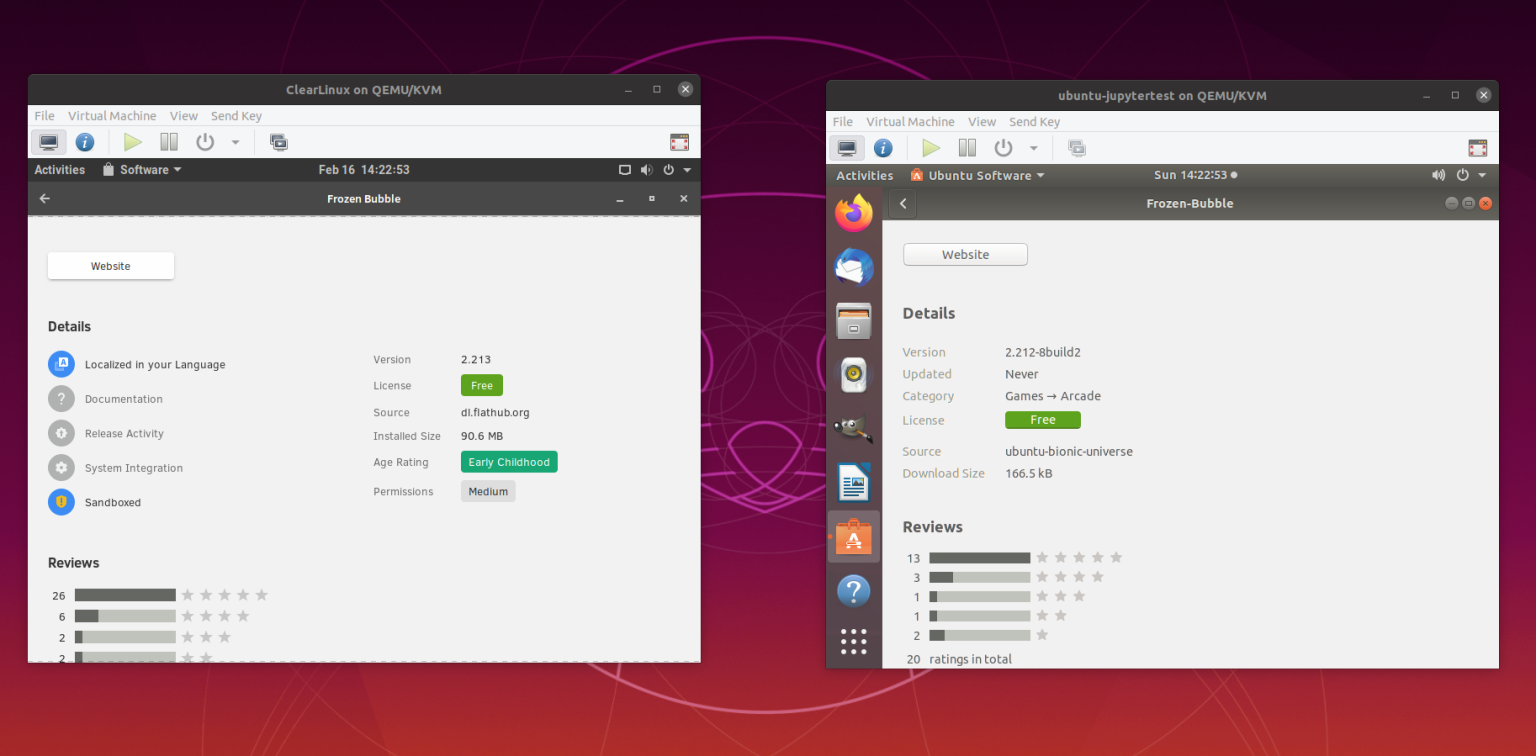Click the Activities hot corner in Ubuntu
Image resolution: width=1536 pixels, height=756 pixels.
864,174
